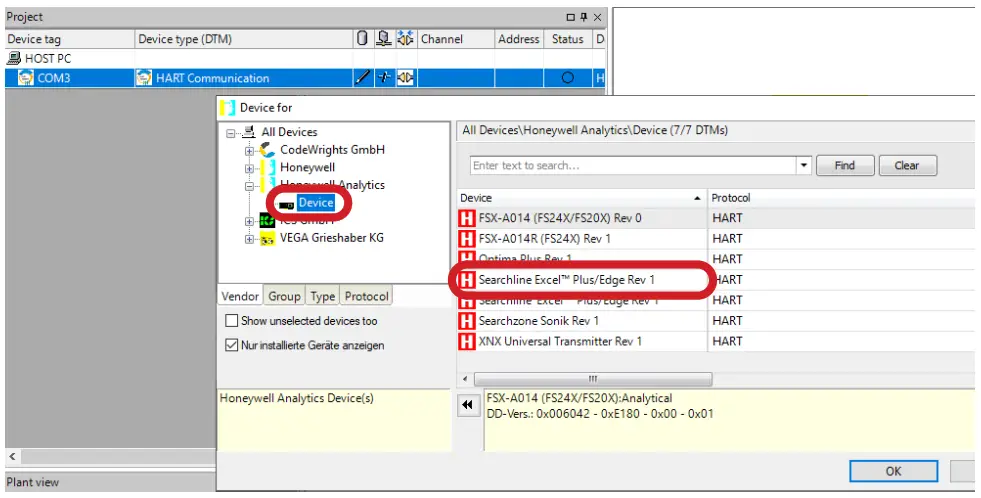The image size is (981, 498).
Task: Click the network computer column header icon
Action: pos(384,39)
